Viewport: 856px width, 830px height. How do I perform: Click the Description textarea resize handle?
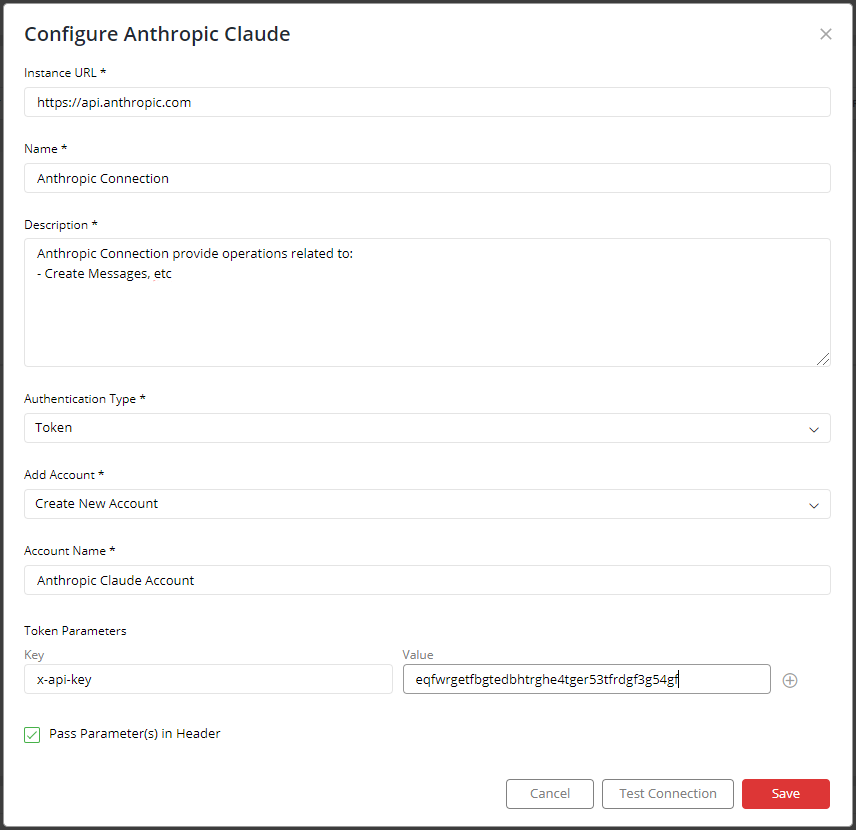pyautogui.click(x=823, y=359)
